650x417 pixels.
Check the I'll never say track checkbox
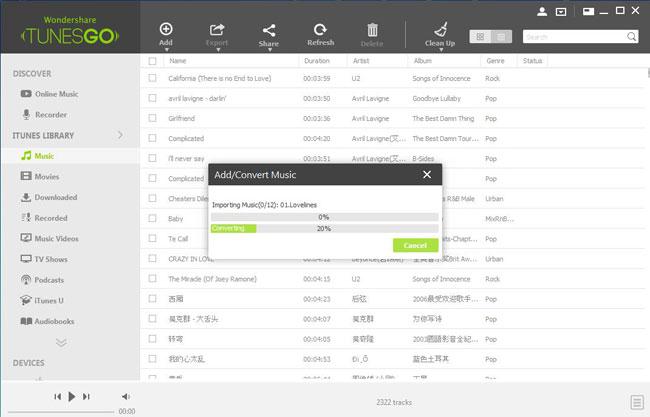pos(153,158)
